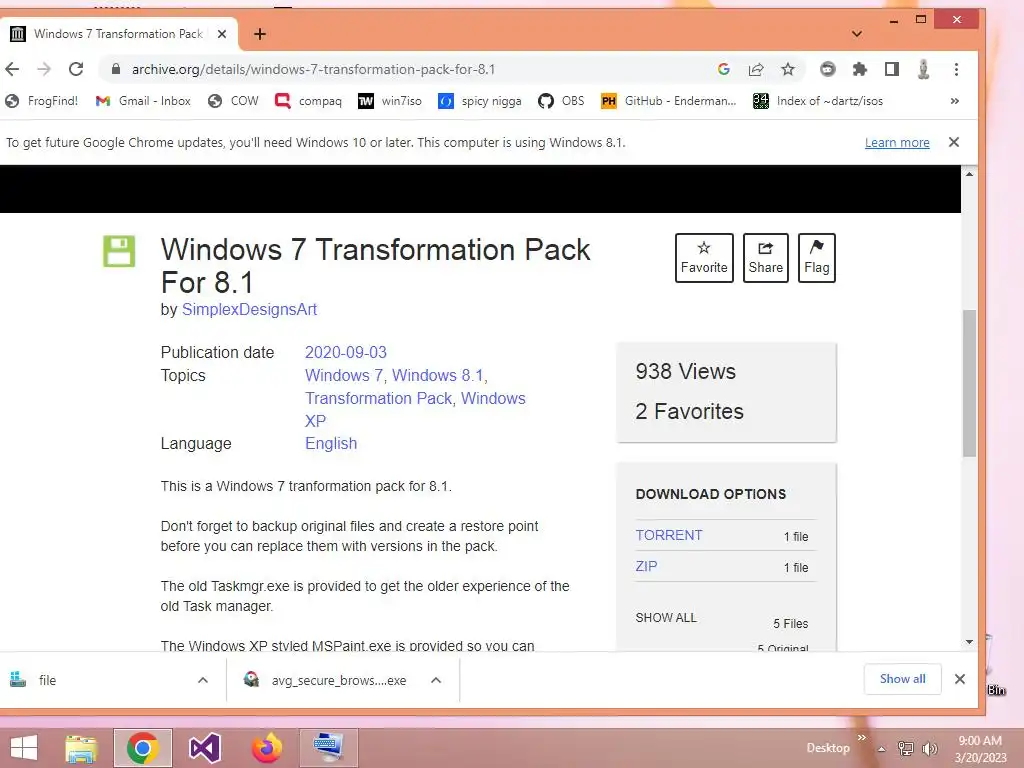Launch Firefox from the taskbar
The width and height of the screenshot is (1024, 768).
[266, 748]
